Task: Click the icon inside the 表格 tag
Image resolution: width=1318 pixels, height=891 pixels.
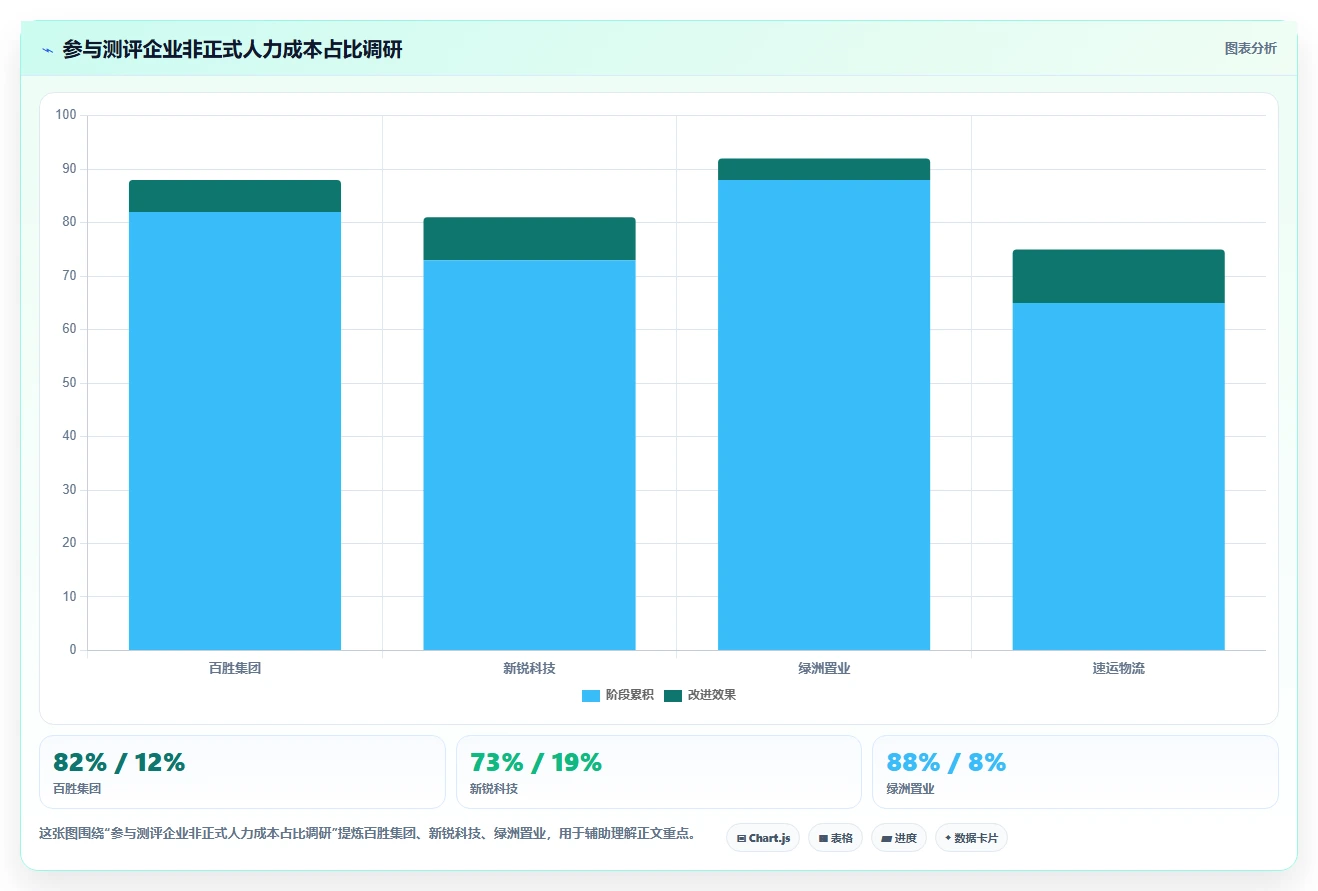Action: coord(823,838)
